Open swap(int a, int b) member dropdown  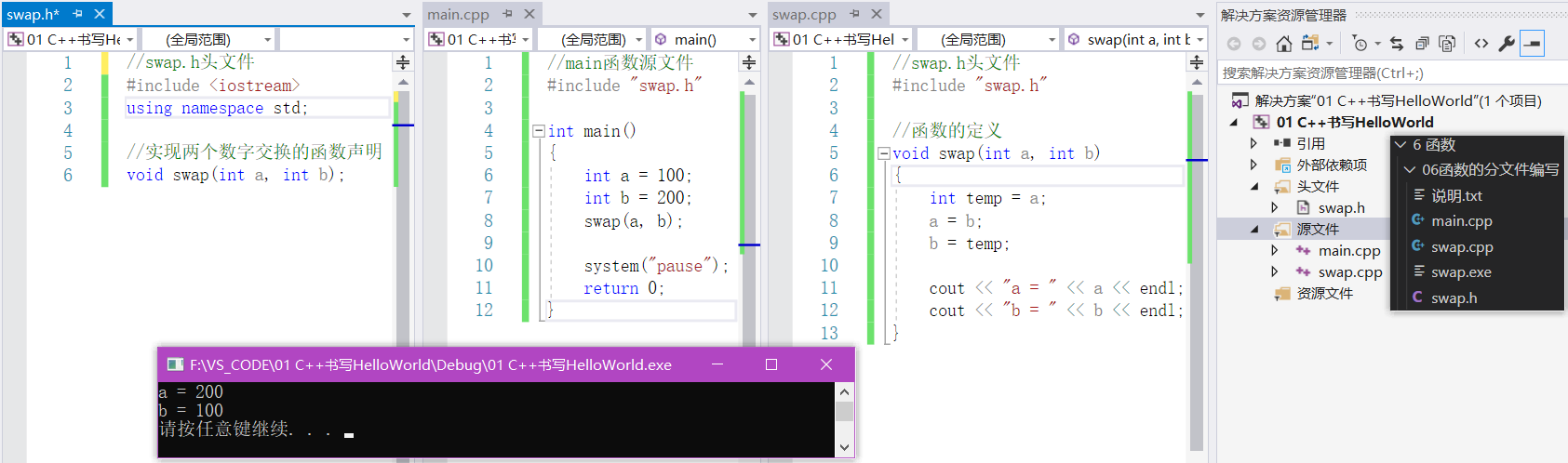click(x=1200, y=39)
